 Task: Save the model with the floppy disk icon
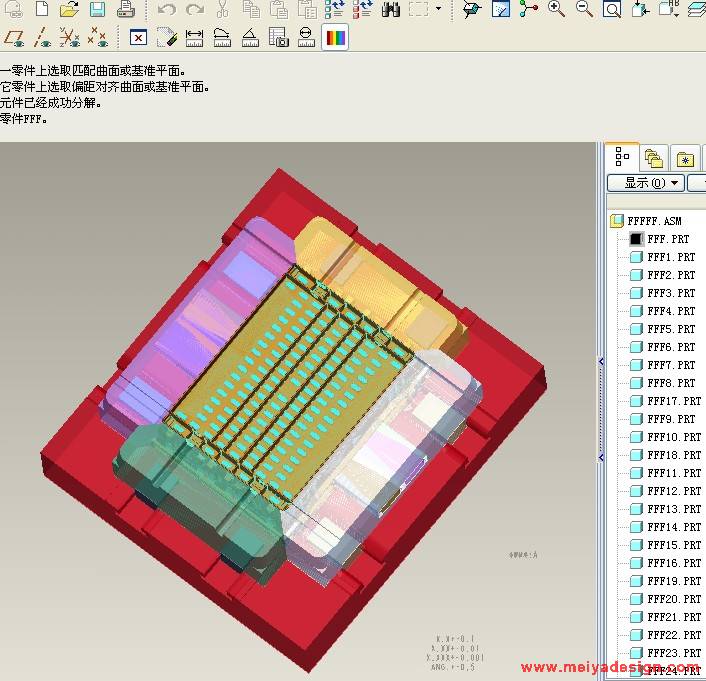(97, 10)
